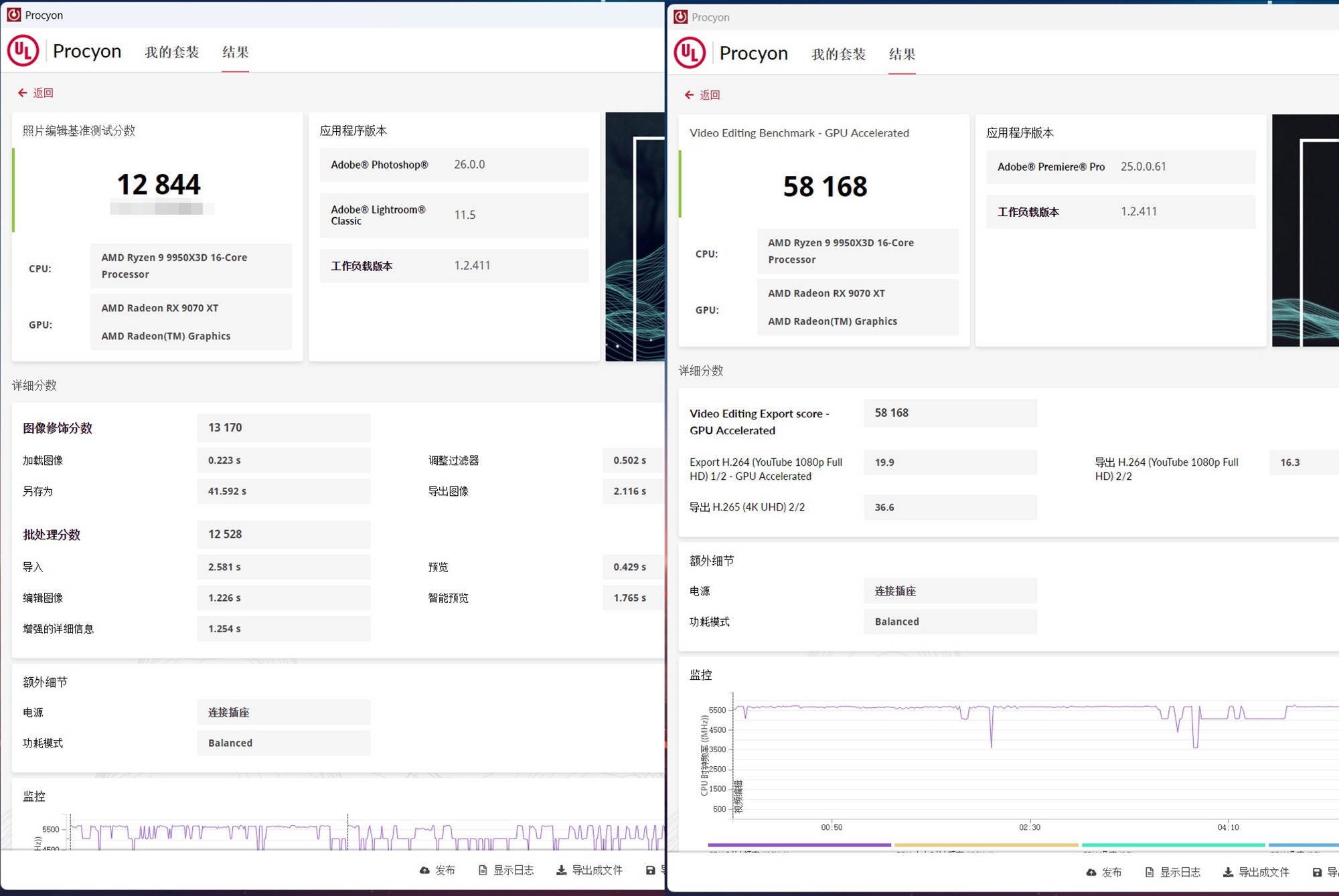The width and height of the screenshot is (1339, 896).
Task: Open 我的套装 tab in the right window
Action: point(838,54)
